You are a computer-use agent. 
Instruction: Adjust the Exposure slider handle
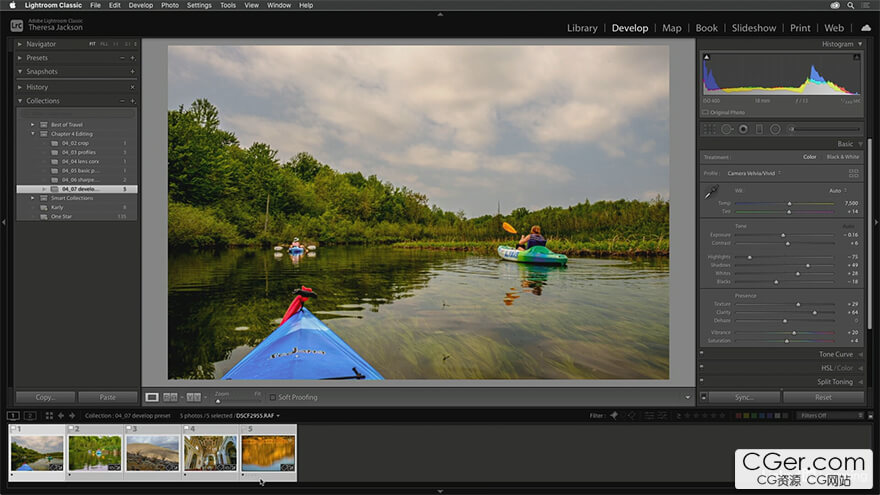coord(785,235)
